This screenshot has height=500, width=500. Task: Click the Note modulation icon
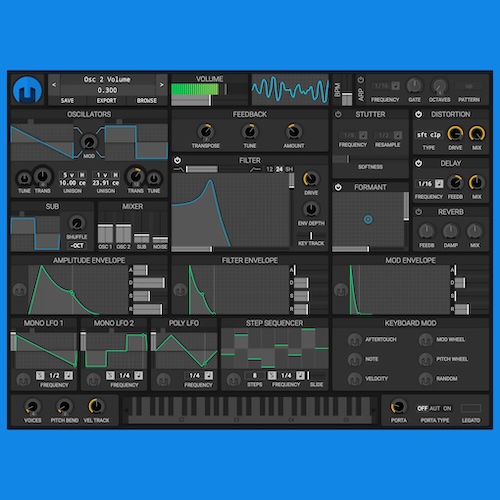tap(354, 360)
